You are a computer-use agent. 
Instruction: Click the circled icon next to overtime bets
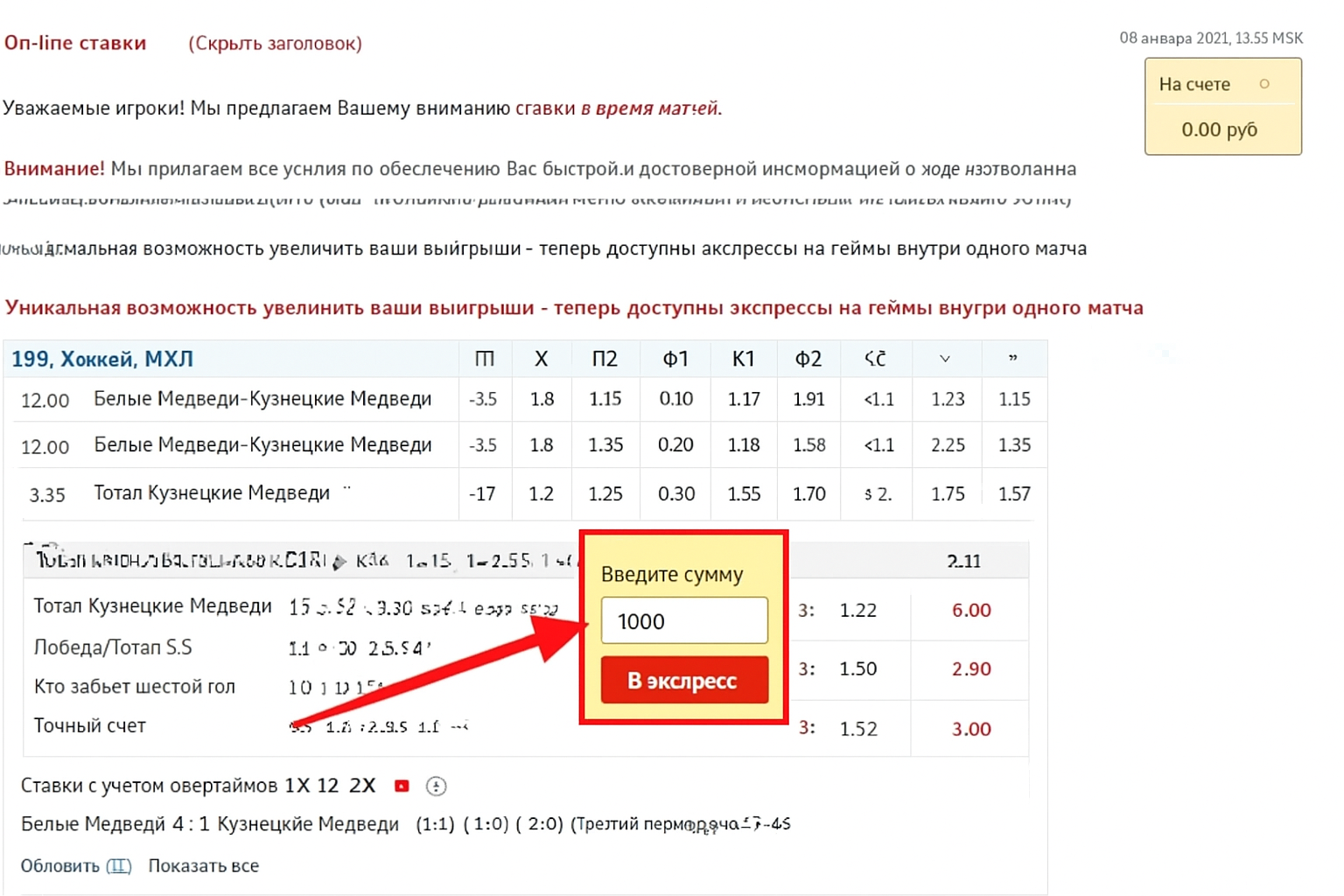(436, 786)
